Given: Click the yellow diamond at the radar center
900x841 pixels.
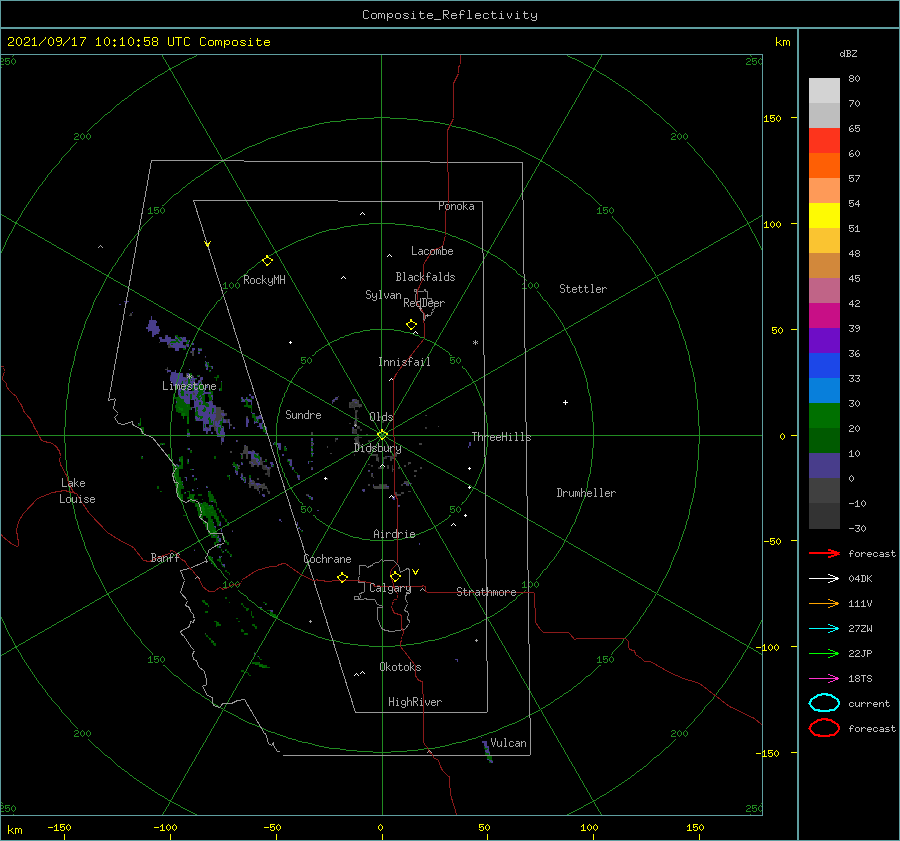Looking at the screenshot, I should point(382,435).
